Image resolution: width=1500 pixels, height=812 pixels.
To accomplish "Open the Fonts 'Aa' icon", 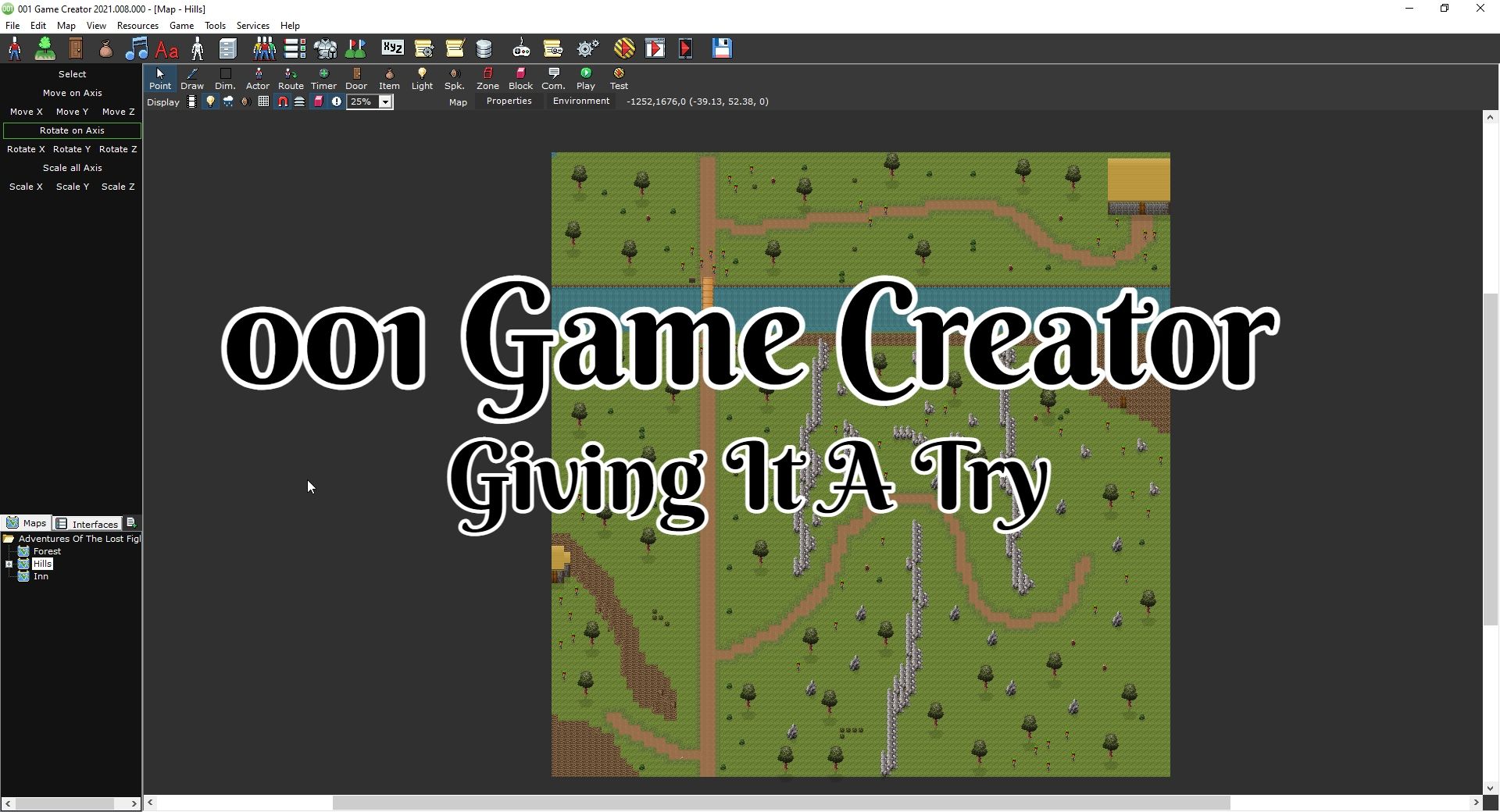I will tap(166, 49).
